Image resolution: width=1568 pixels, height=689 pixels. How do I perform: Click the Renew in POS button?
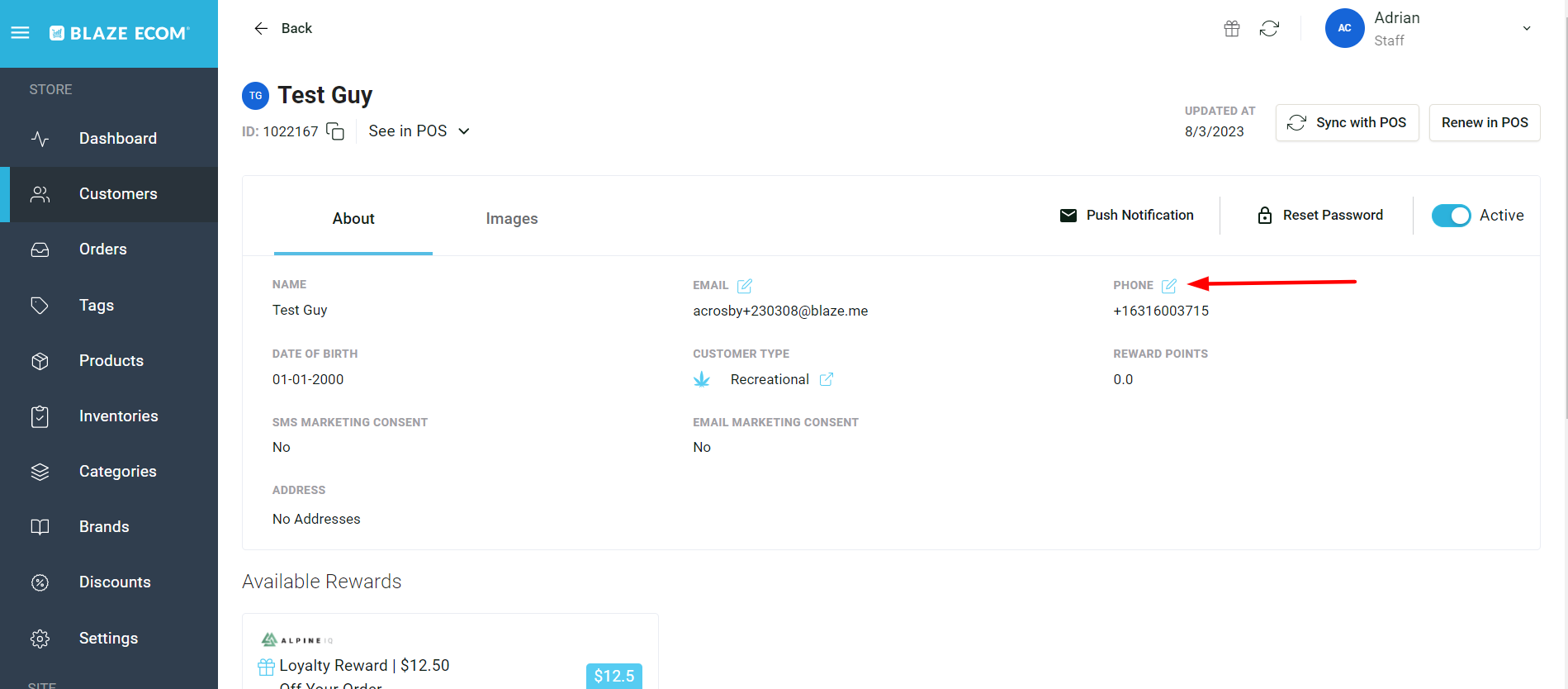pos(1484,123)
